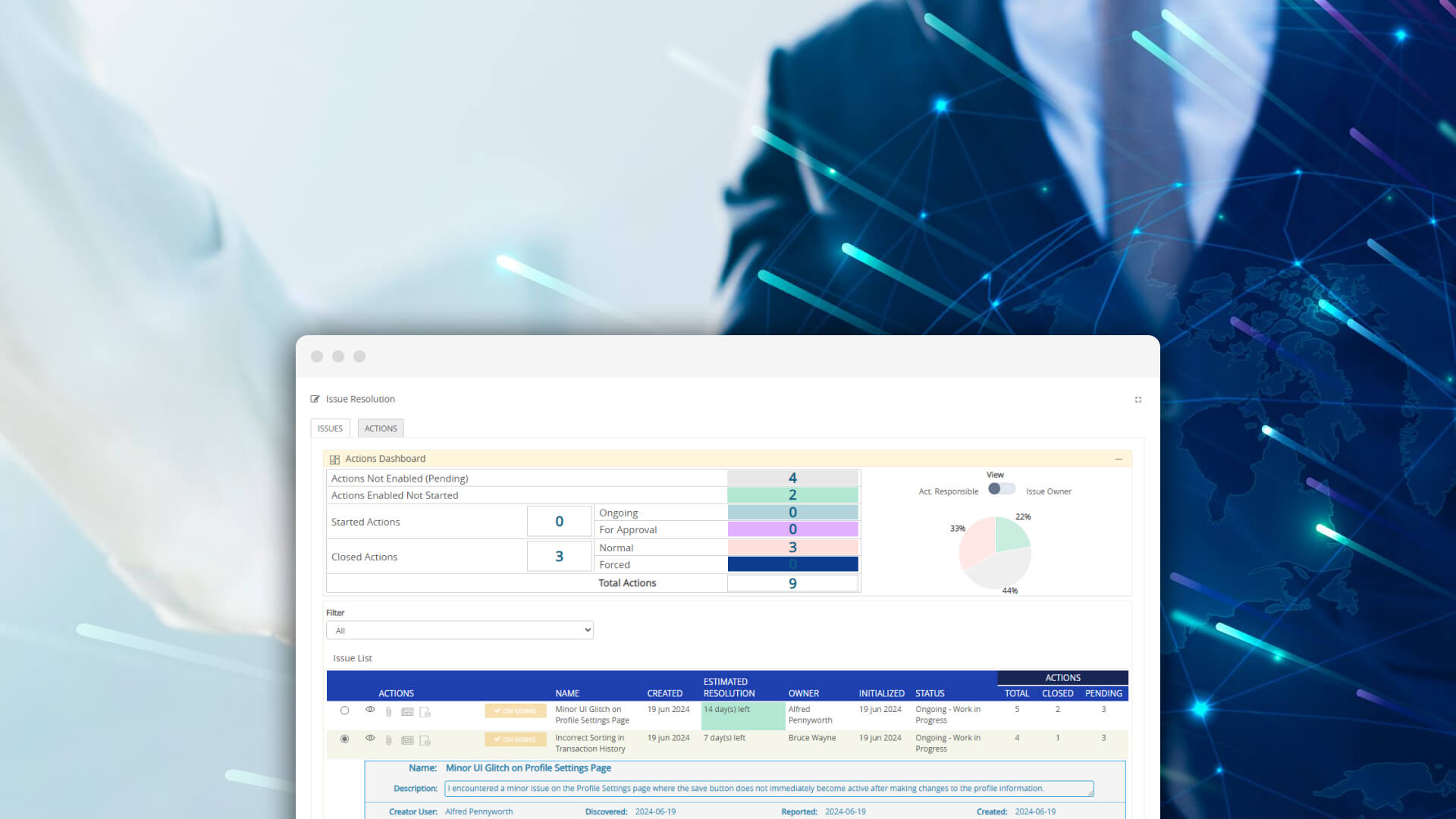Click eye icon for Minor UI Glitch issue
Image resolution: width=1456 pixels, height=819 pixels.
(x=370, y=710)
